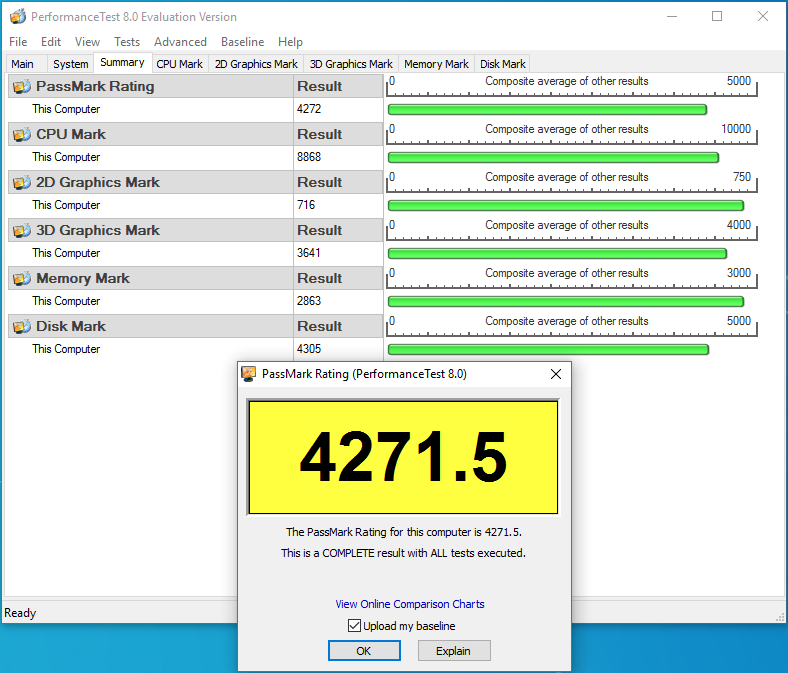This screenshot has width=788, height=673.
Task: Select the Summary tab
Action: [123, 62]
